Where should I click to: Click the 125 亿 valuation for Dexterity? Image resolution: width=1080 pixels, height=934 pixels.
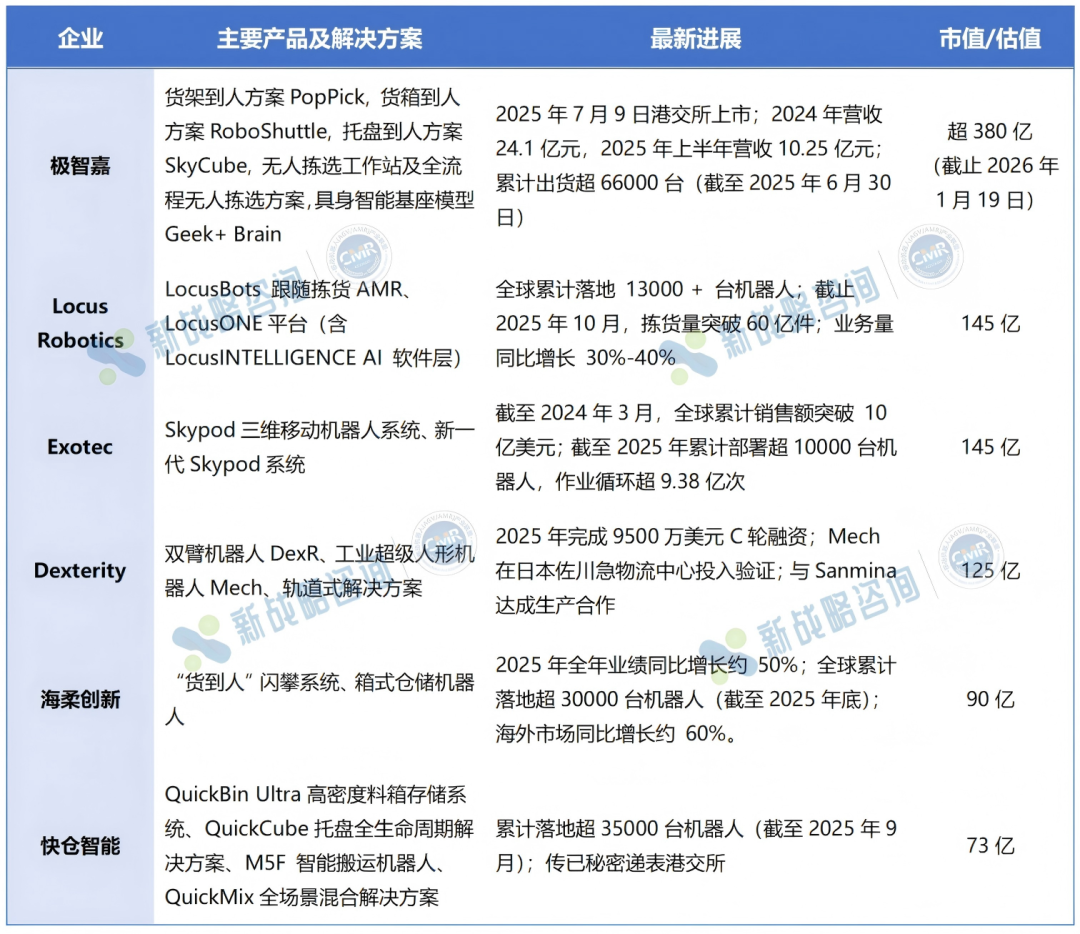(x=989, y=571)
